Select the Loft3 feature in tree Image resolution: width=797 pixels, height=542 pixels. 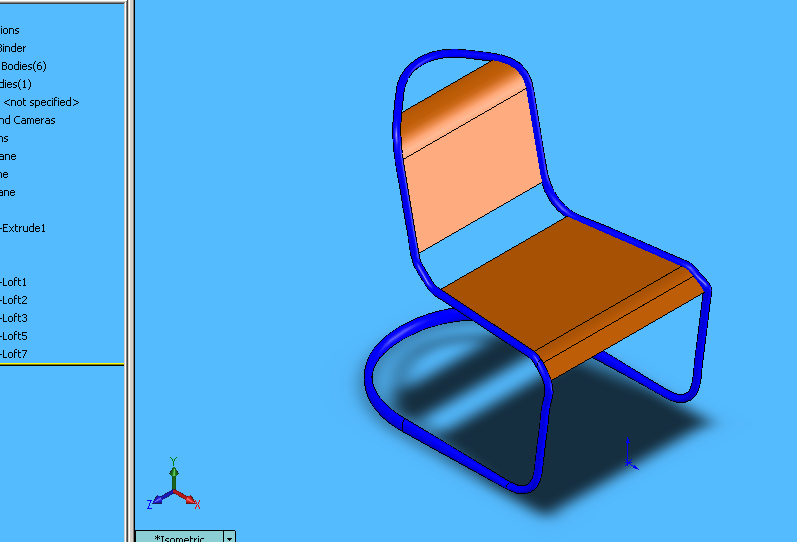tap(13, 318)
